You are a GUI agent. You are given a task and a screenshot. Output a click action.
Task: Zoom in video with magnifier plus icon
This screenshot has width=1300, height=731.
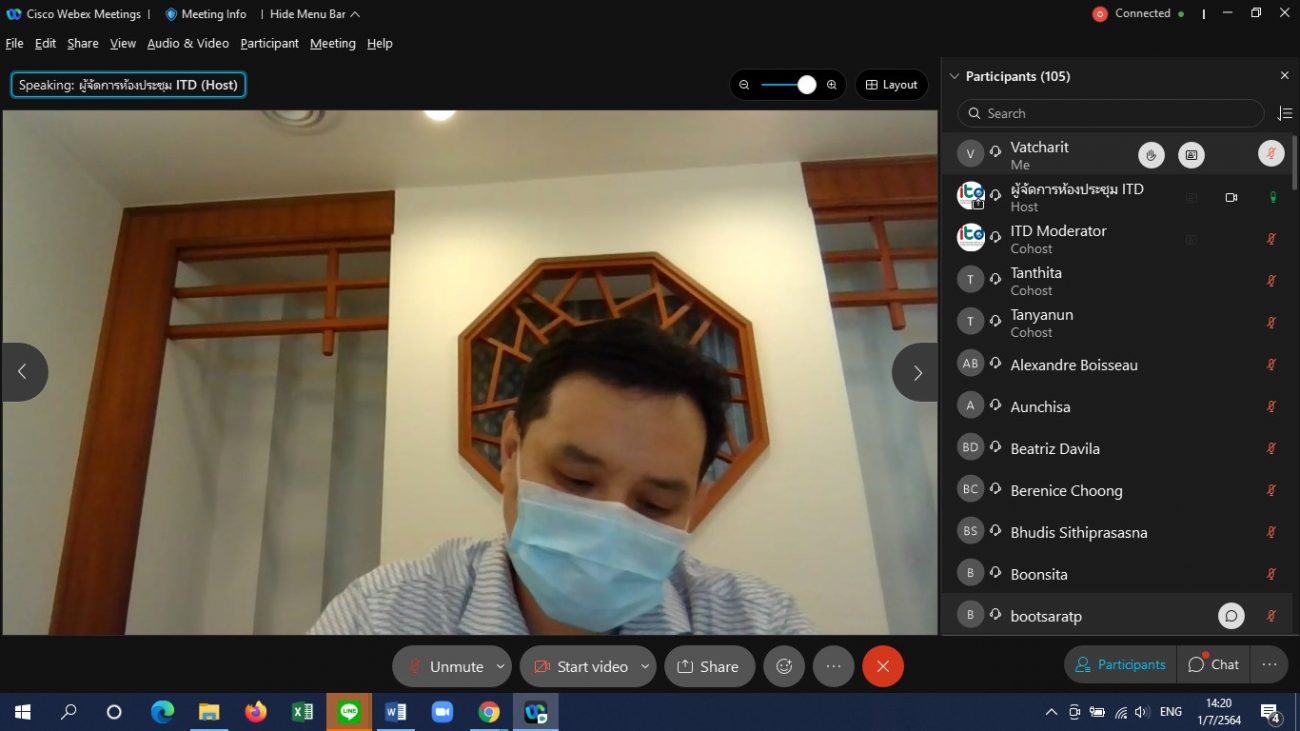(831, 85)
